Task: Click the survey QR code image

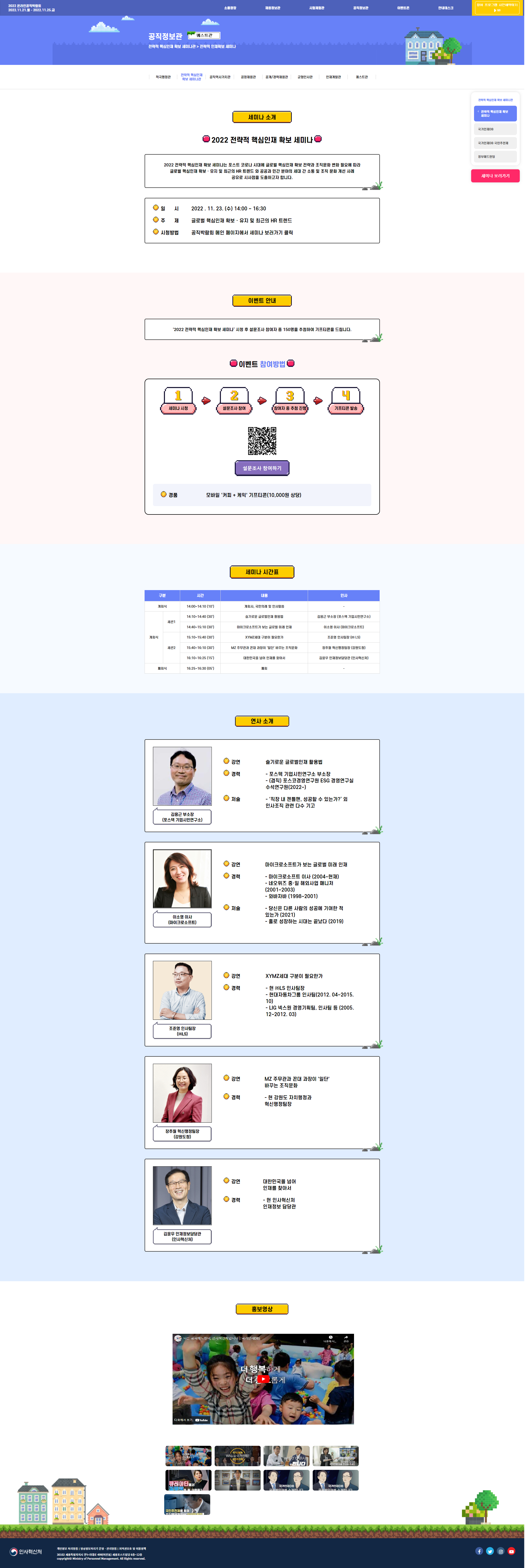Action: pos(262,441)
